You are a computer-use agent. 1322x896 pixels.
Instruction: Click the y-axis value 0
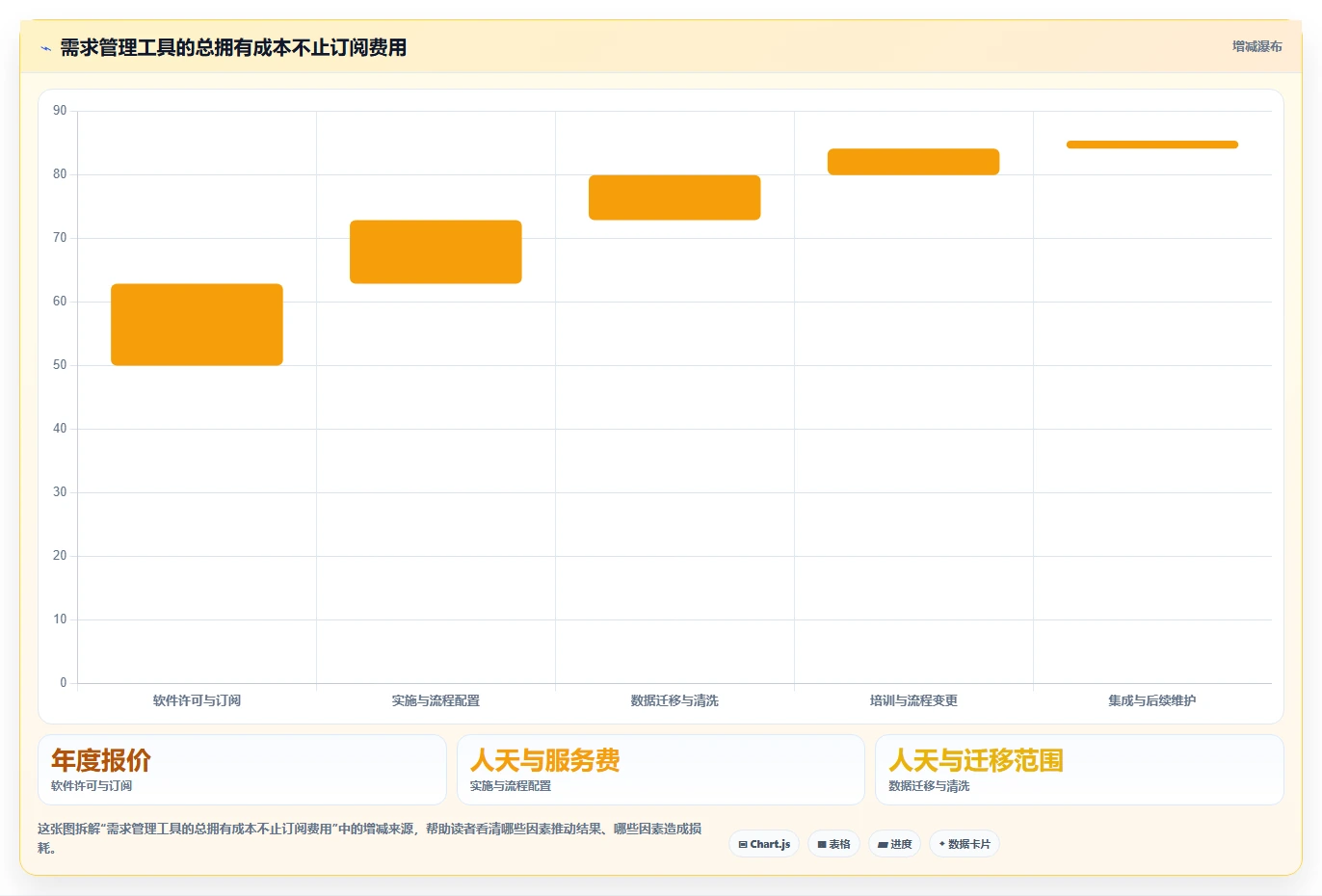pyautogui.click(x=64, y=683)
